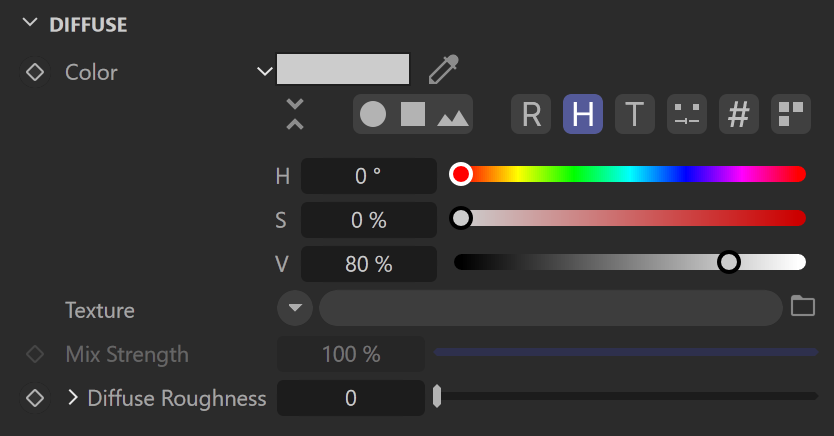The width and height of the screenshot is (834, 436).
Task: Expand the Diffuse Roughness group
Action: [x=73, y=397]
